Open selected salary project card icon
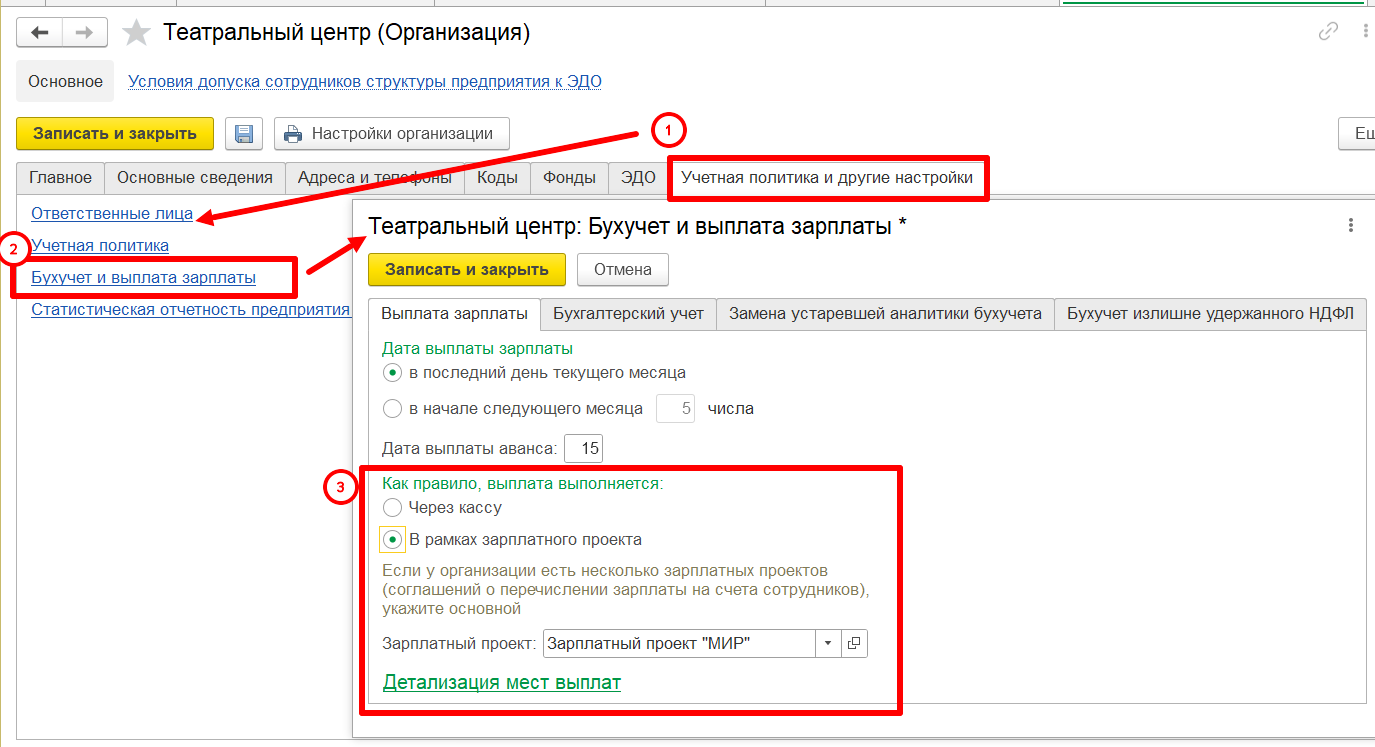The image size is (1375, 747). click(854, 644)
